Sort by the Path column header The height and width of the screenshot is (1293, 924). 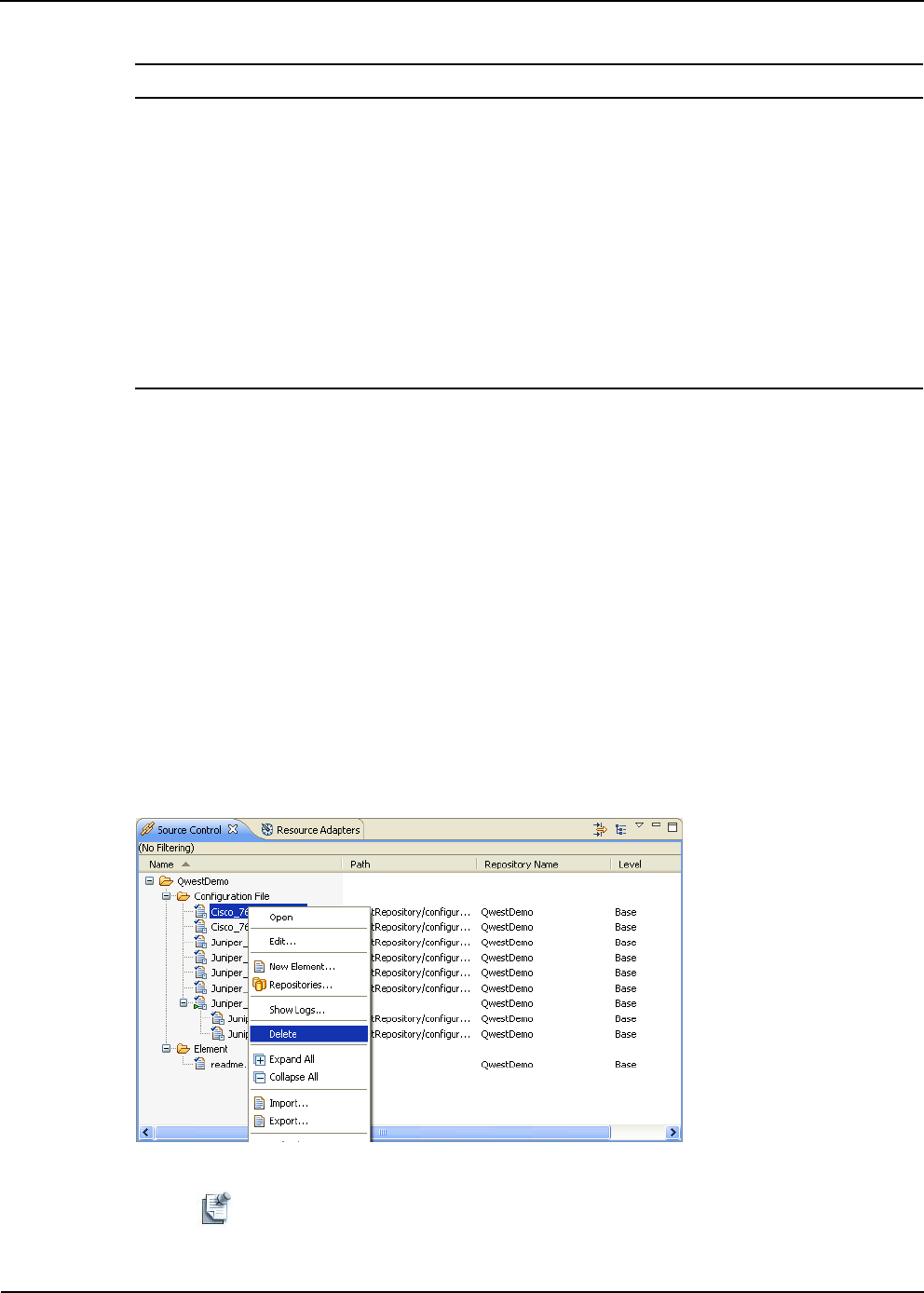[409, 864]
